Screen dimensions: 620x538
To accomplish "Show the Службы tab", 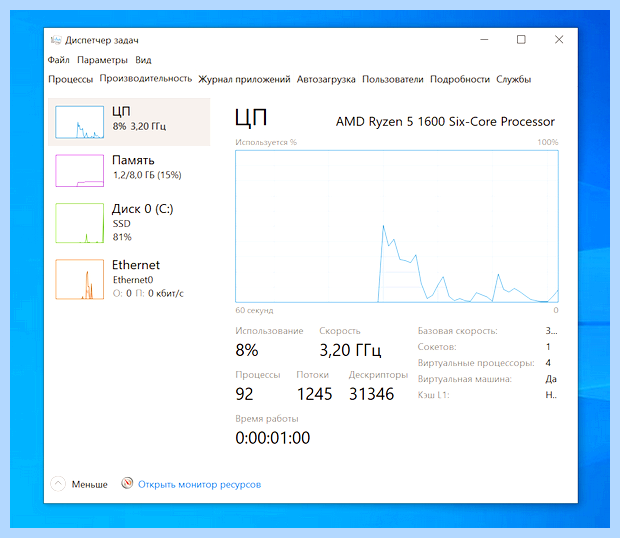I will pyautogui.click(x=513, y=79).
